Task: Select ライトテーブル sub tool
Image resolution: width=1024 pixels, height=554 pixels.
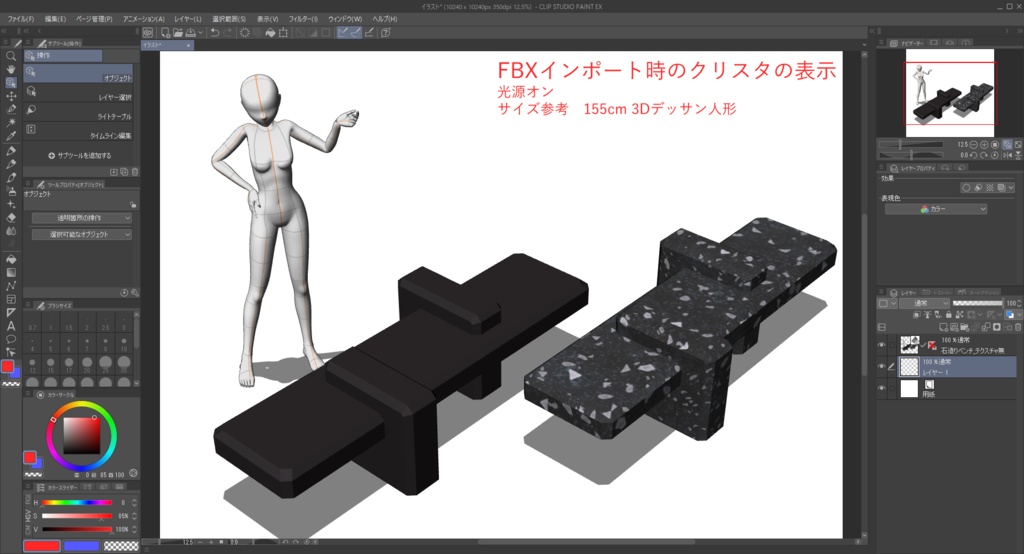Action: pos(78,112)
